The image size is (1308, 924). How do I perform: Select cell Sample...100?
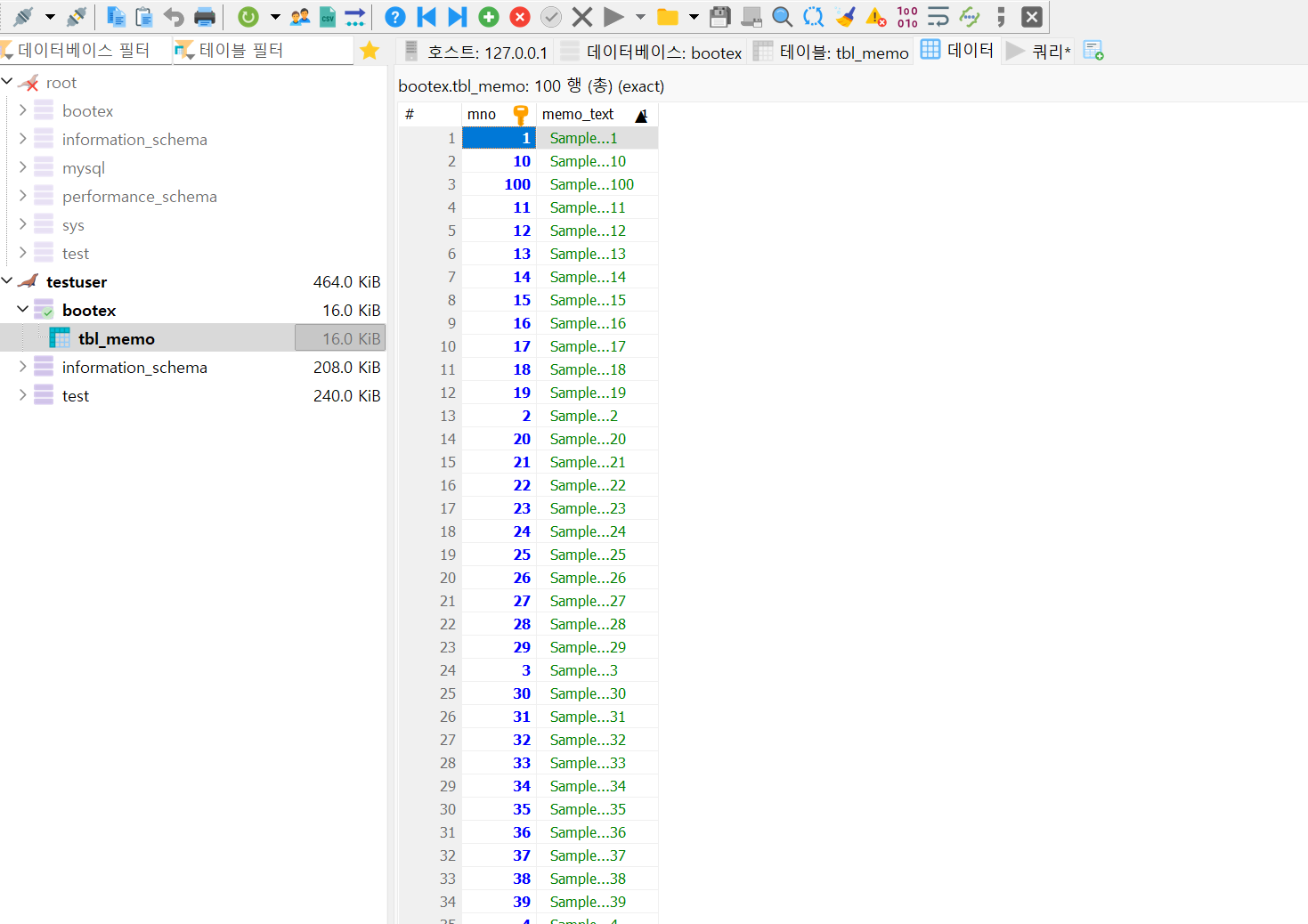(x=597, y=184)
